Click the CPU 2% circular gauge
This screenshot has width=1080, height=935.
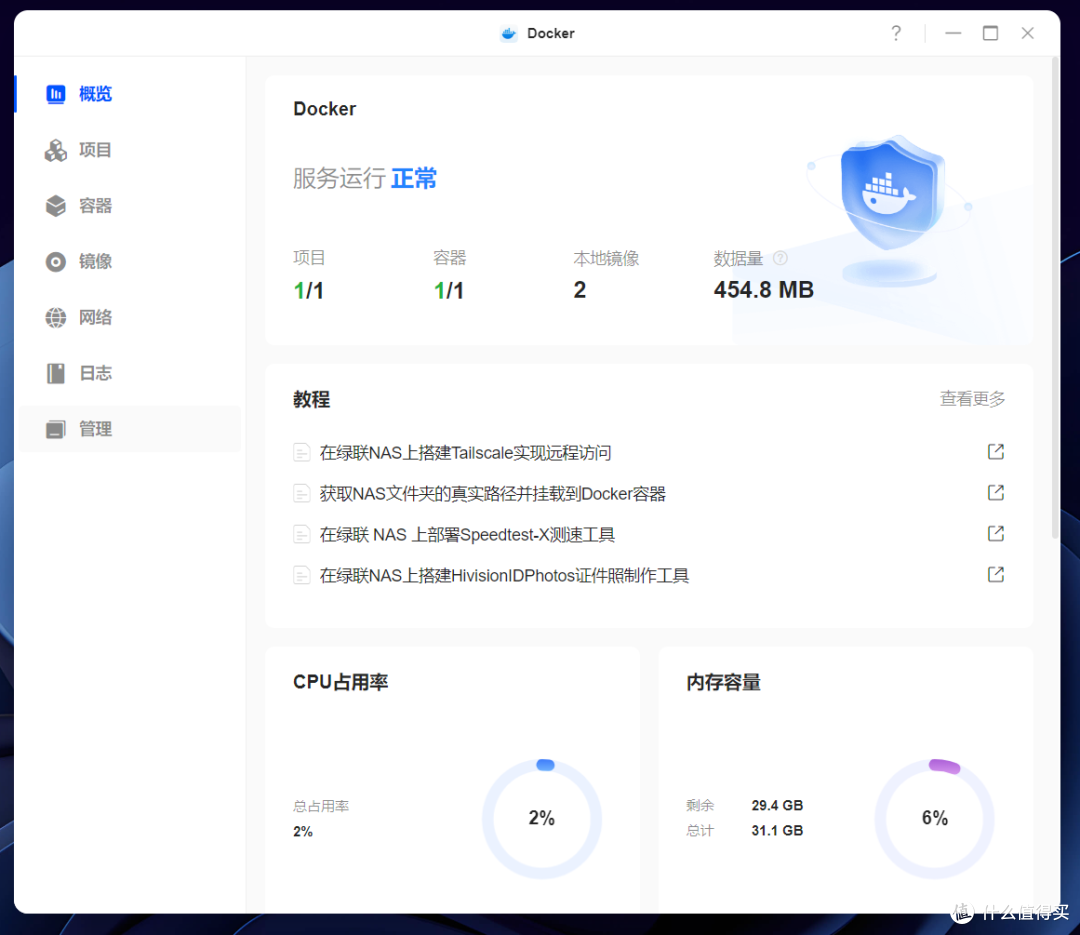[542, 819]
